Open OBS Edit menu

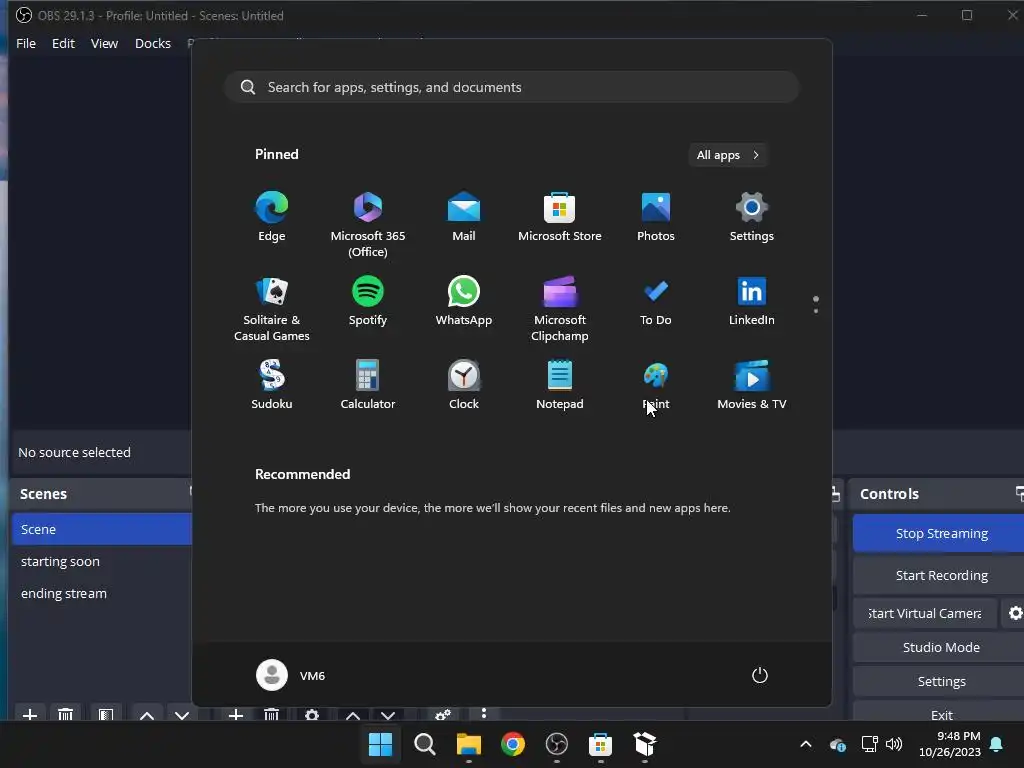[x=63, y=43]
